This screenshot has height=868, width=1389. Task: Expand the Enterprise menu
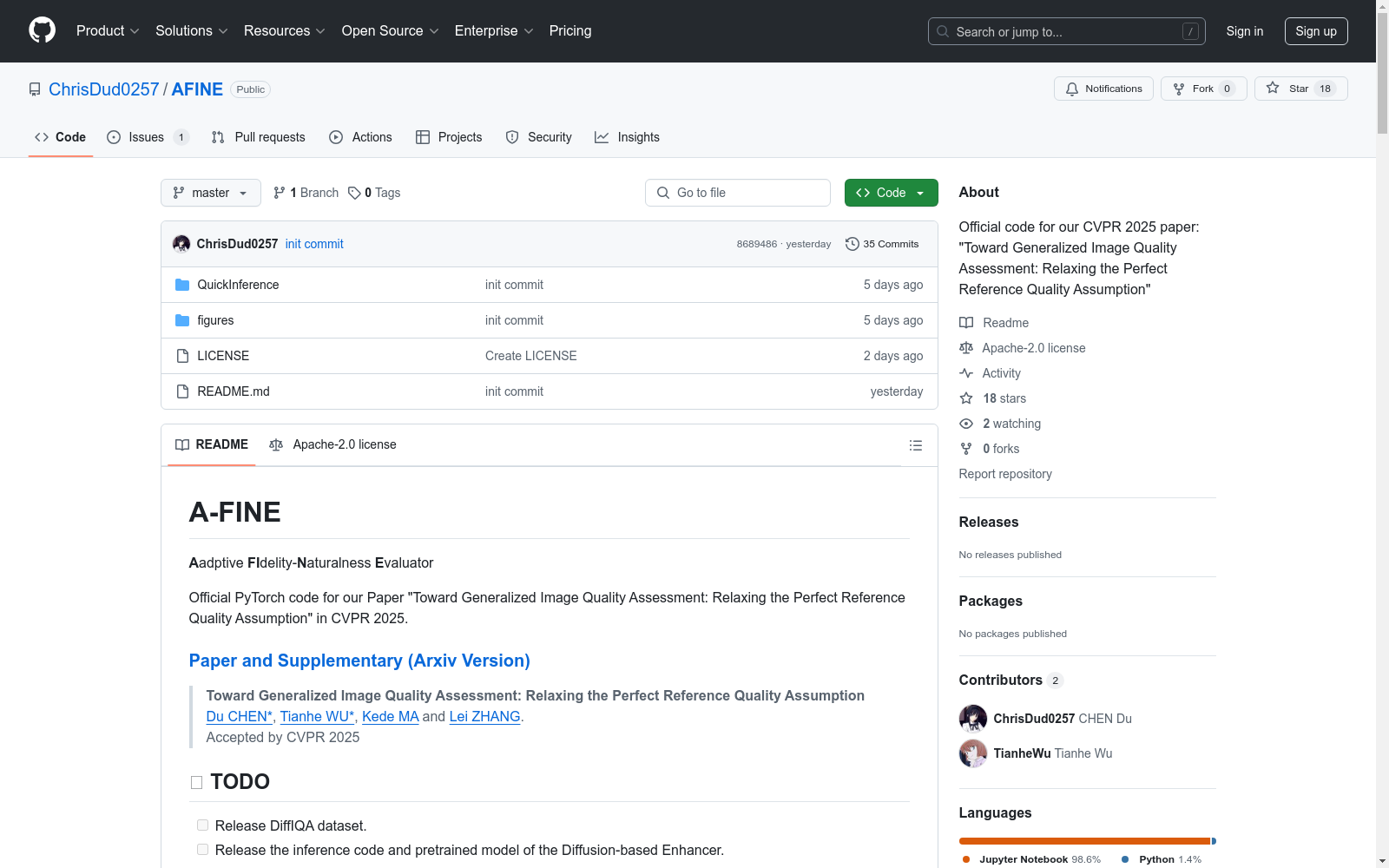[494, 31]
